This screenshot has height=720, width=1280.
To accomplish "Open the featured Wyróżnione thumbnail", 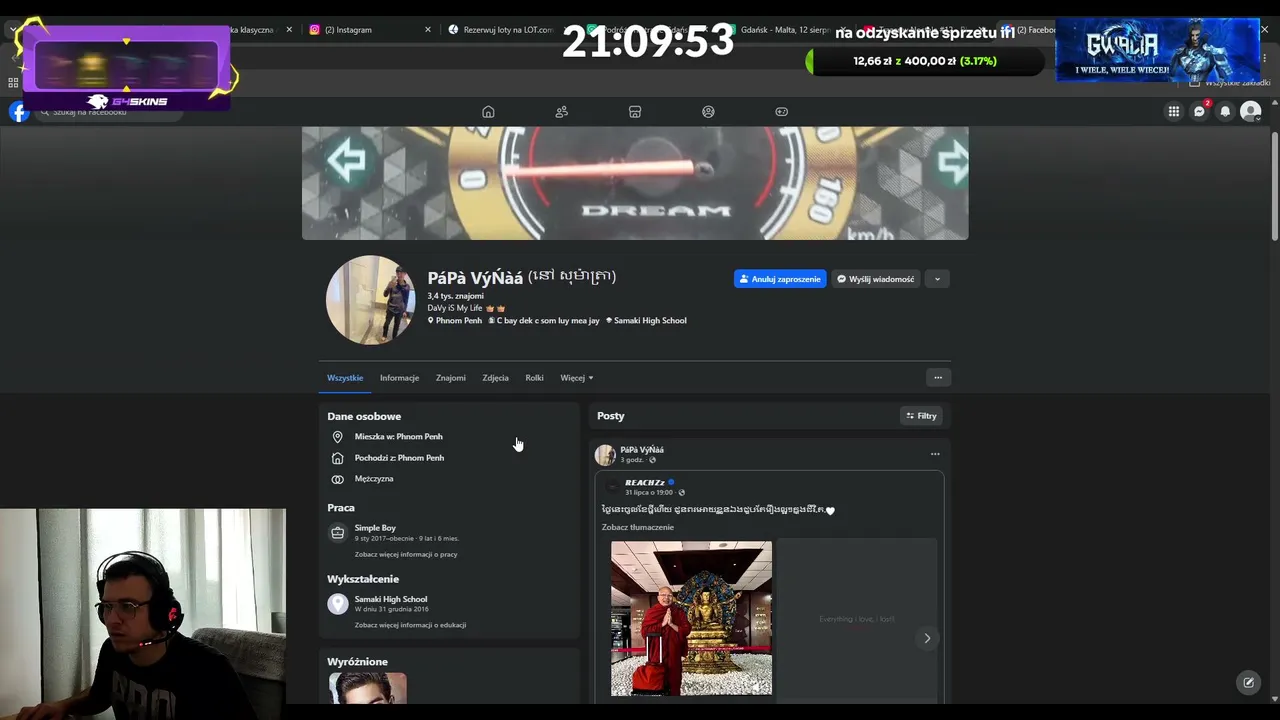I will [367, 688].
